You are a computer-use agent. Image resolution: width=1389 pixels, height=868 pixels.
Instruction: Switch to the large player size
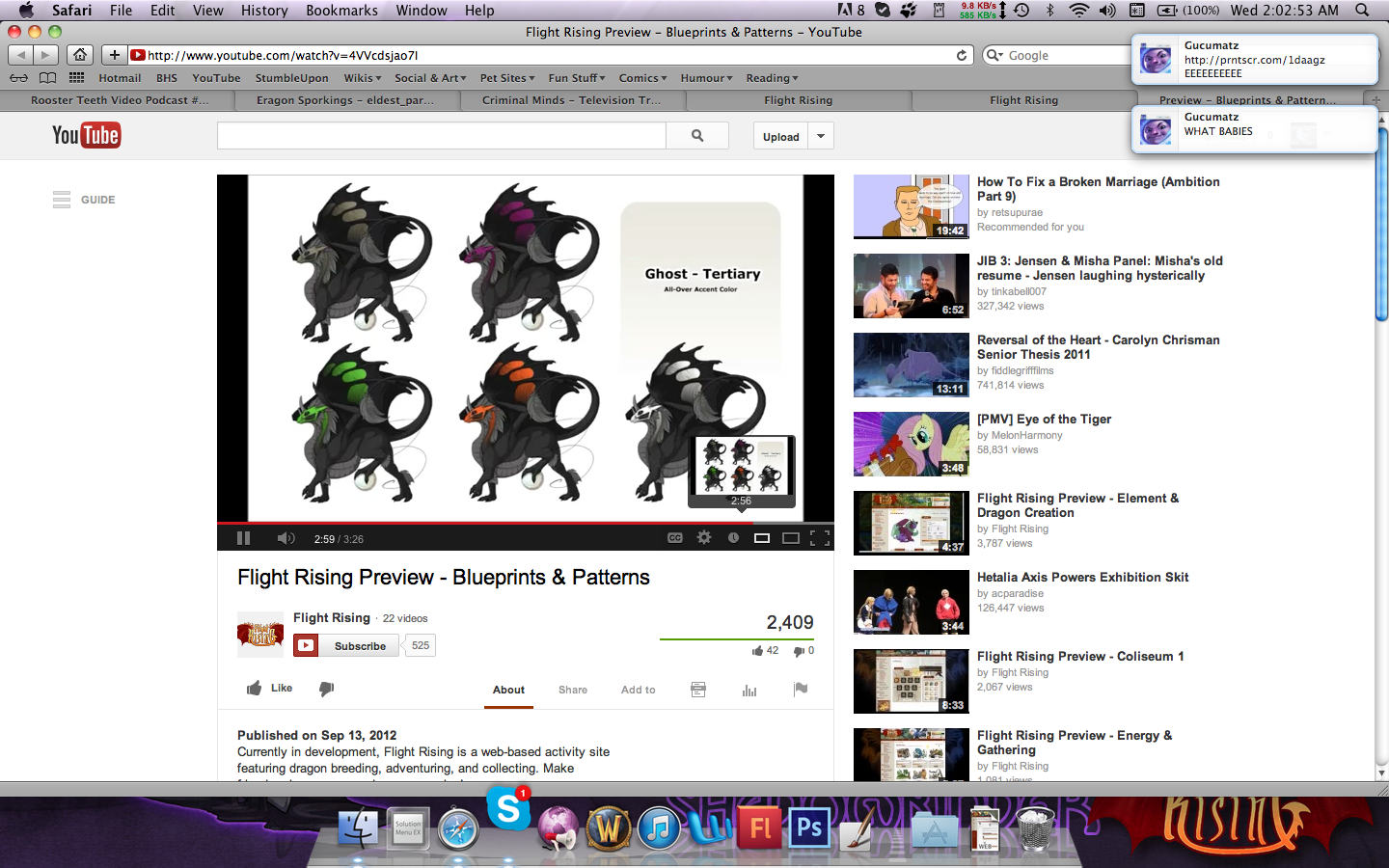791,538
